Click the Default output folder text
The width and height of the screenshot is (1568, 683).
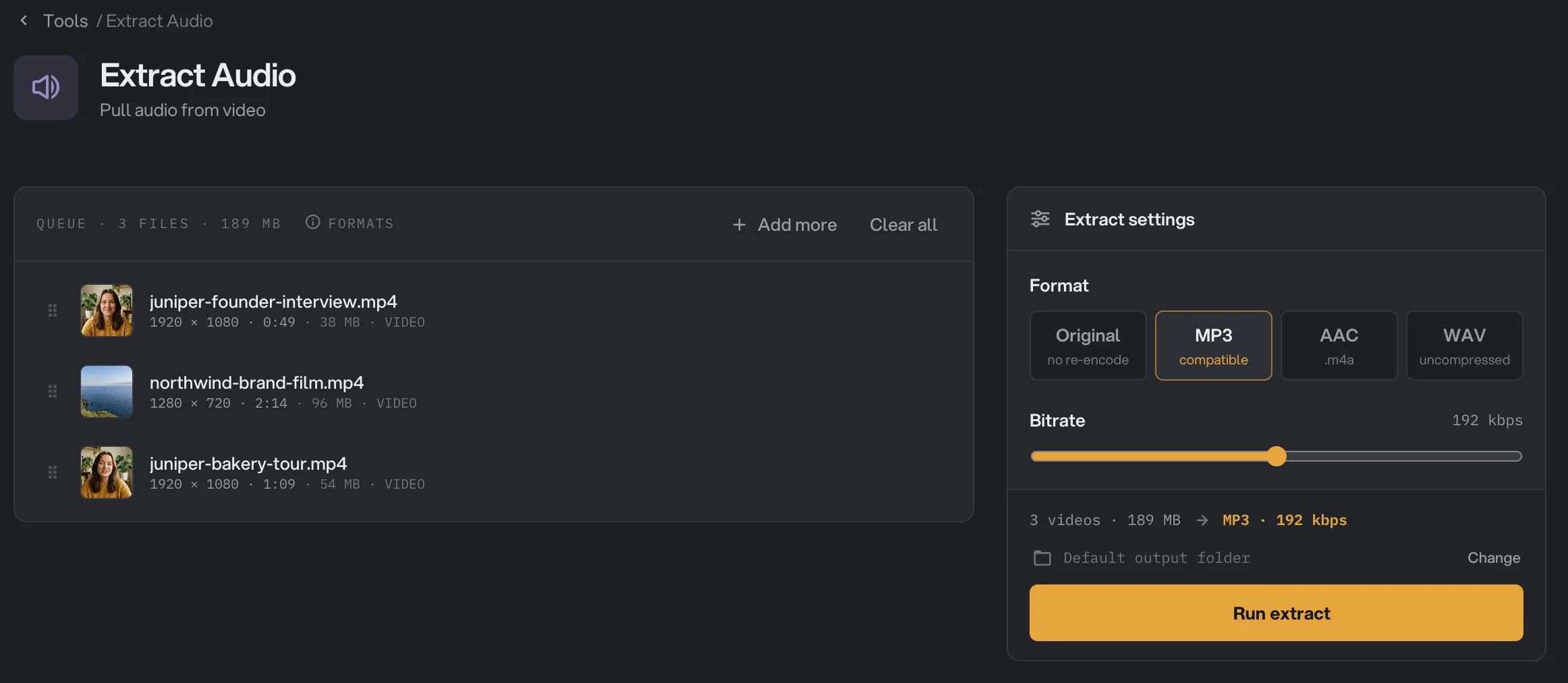click(1156, 558)
